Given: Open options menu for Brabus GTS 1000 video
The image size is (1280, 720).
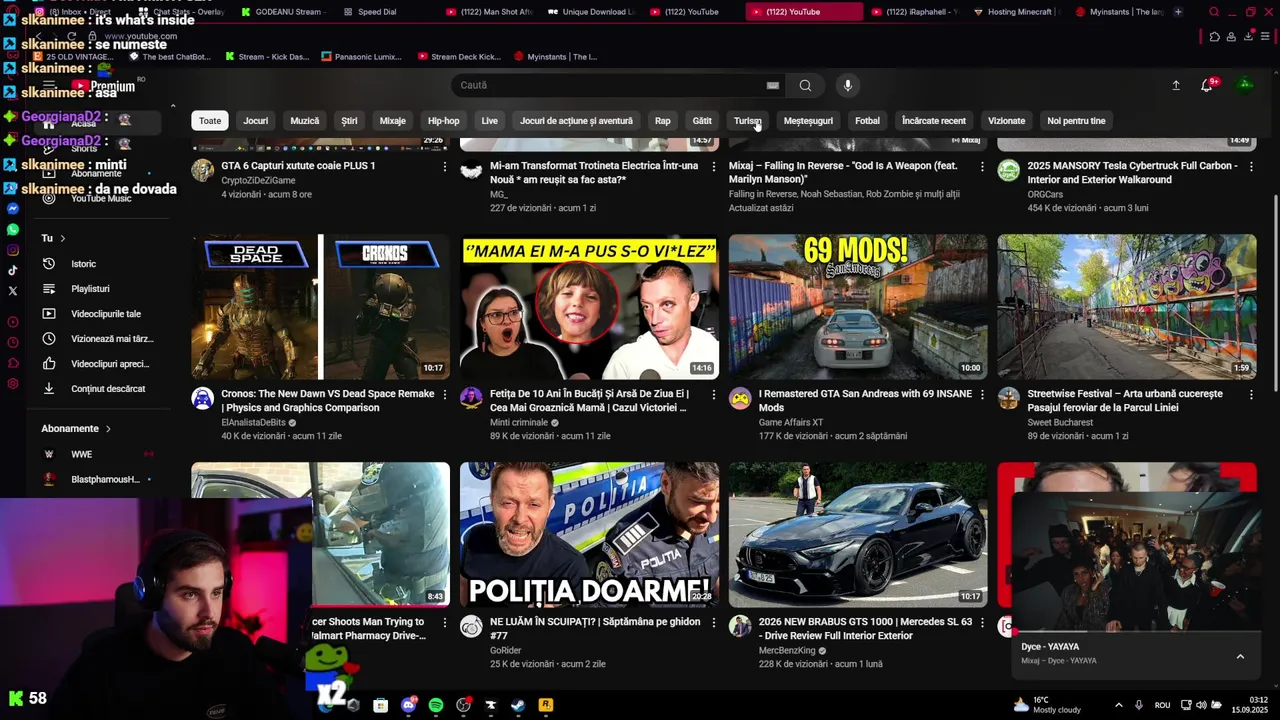Looking at the screenshot, I should (x=982, y=623).
